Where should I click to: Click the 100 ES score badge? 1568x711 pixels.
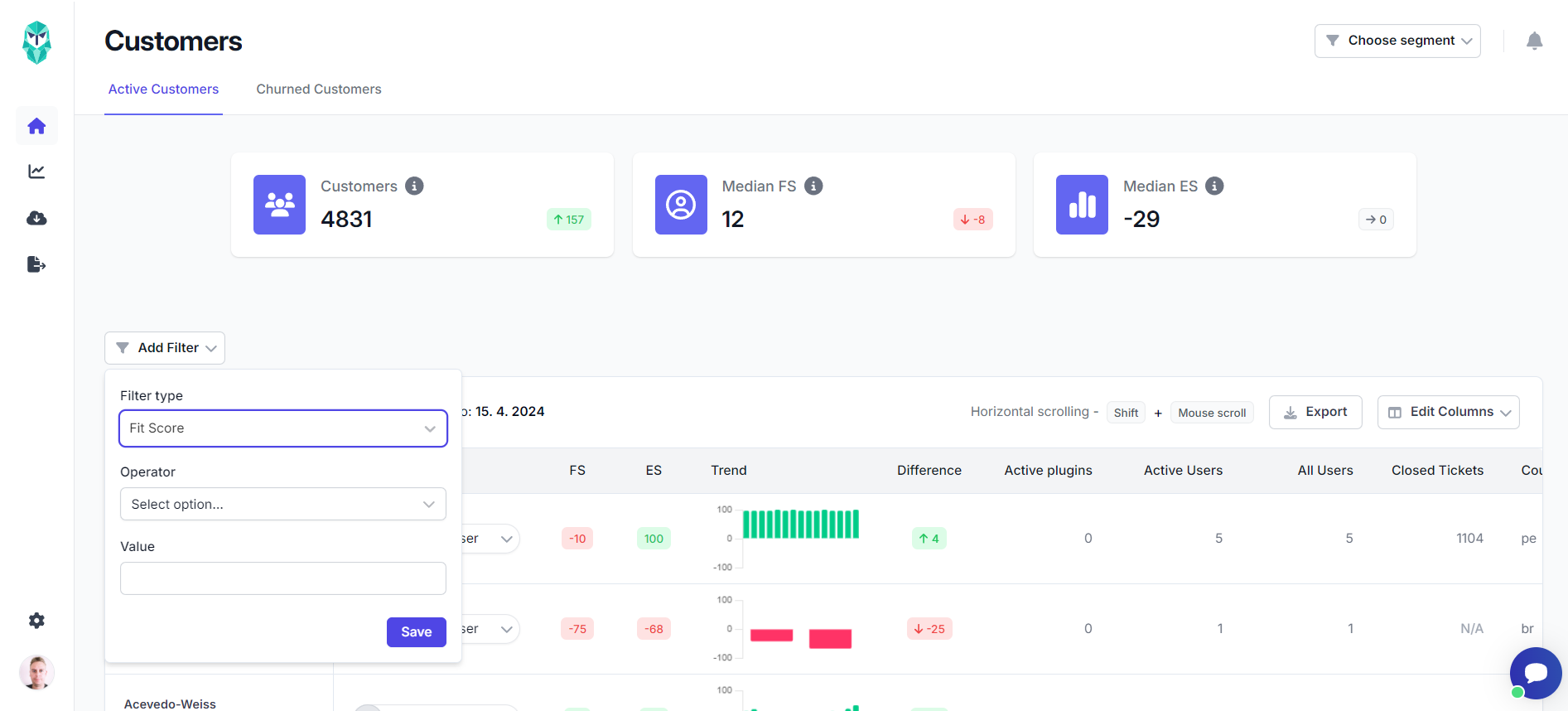pyautogui.click(x=654, y=539)
